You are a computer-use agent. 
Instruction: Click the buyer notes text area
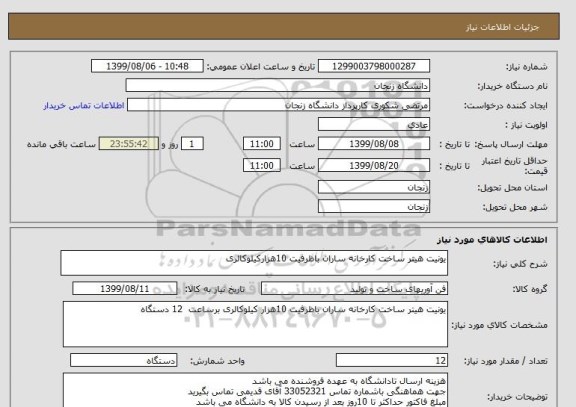[x=255, y=390]
